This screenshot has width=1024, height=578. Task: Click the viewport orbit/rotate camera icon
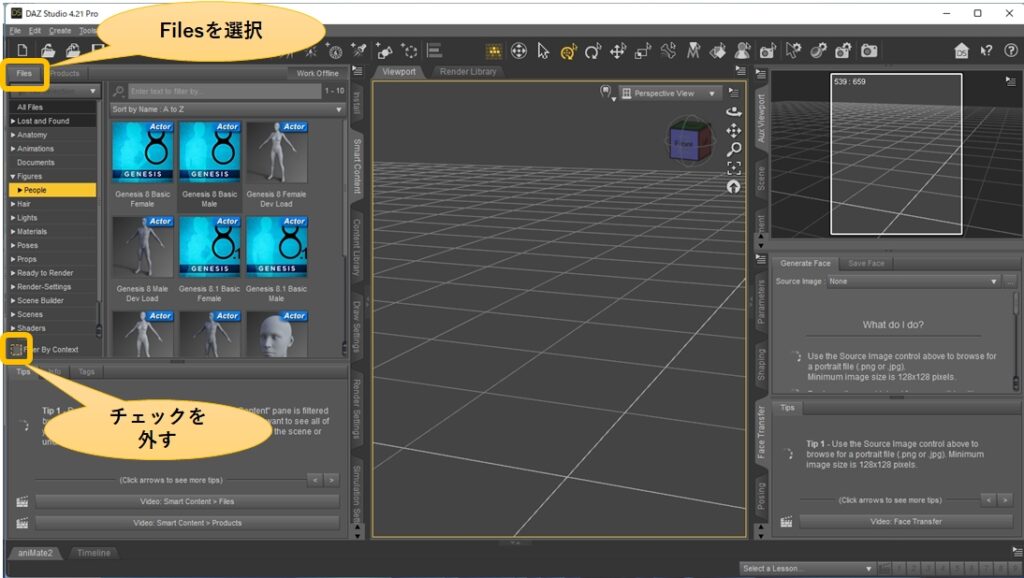tap(734, 112)
